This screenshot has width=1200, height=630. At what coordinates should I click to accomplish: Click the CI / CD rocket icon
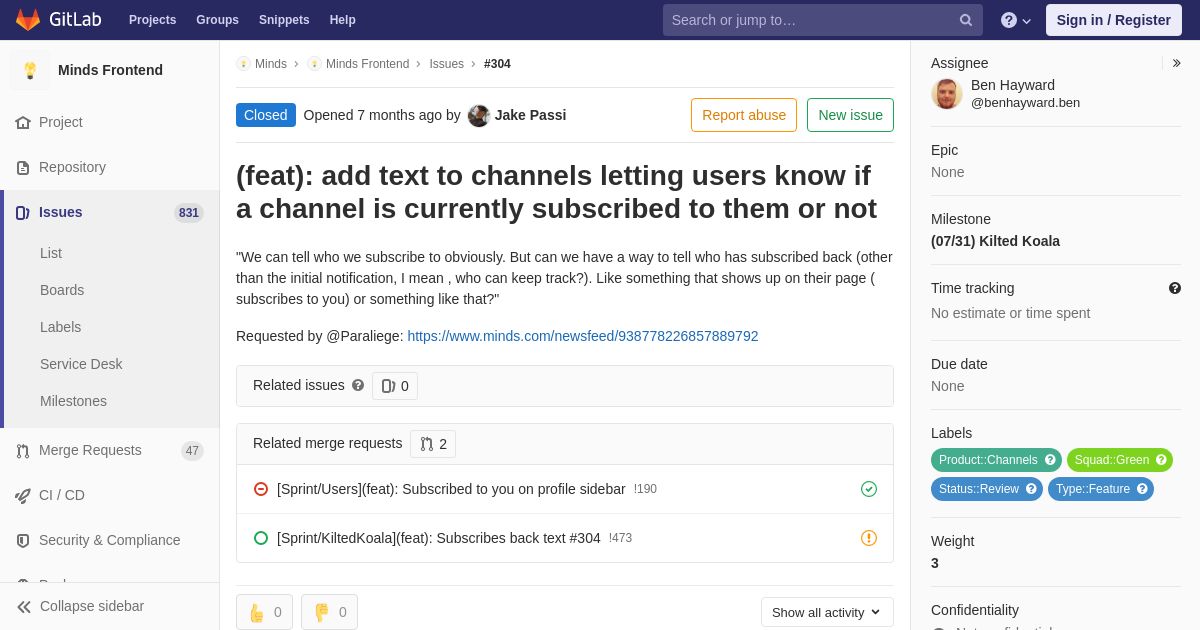coord(23,495)
